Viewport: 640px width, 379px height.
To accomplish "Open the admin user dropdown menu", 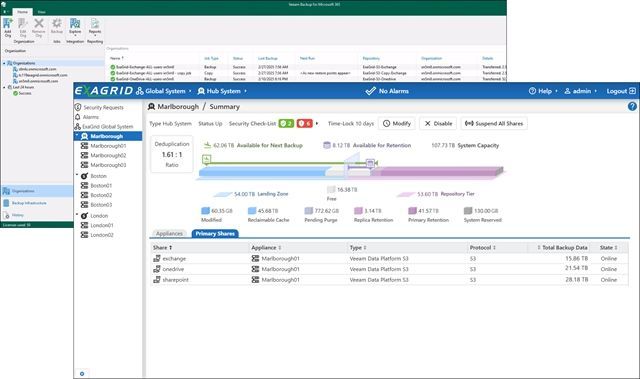I will 580,91.
